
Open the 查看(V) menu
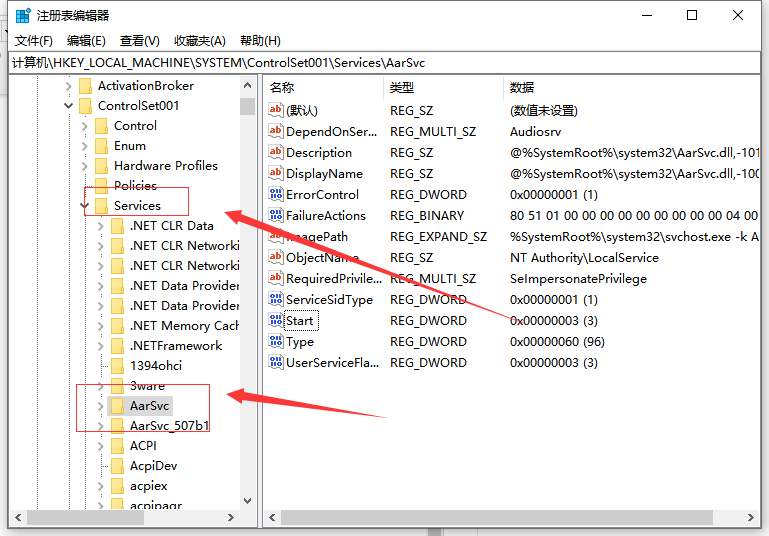click(139, 41)
